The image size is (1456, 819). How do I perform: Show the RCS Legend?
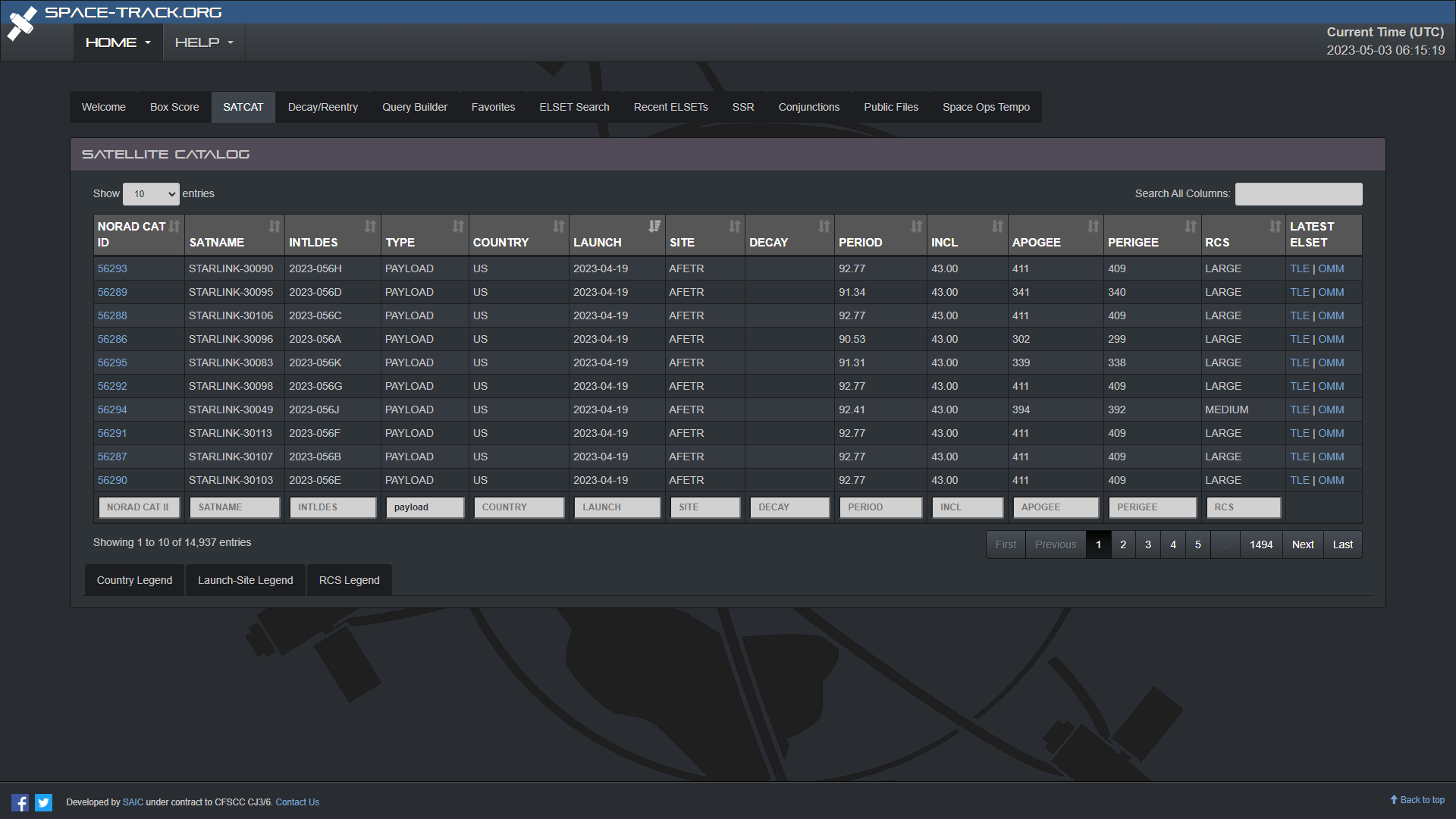(x=349, y=580)
